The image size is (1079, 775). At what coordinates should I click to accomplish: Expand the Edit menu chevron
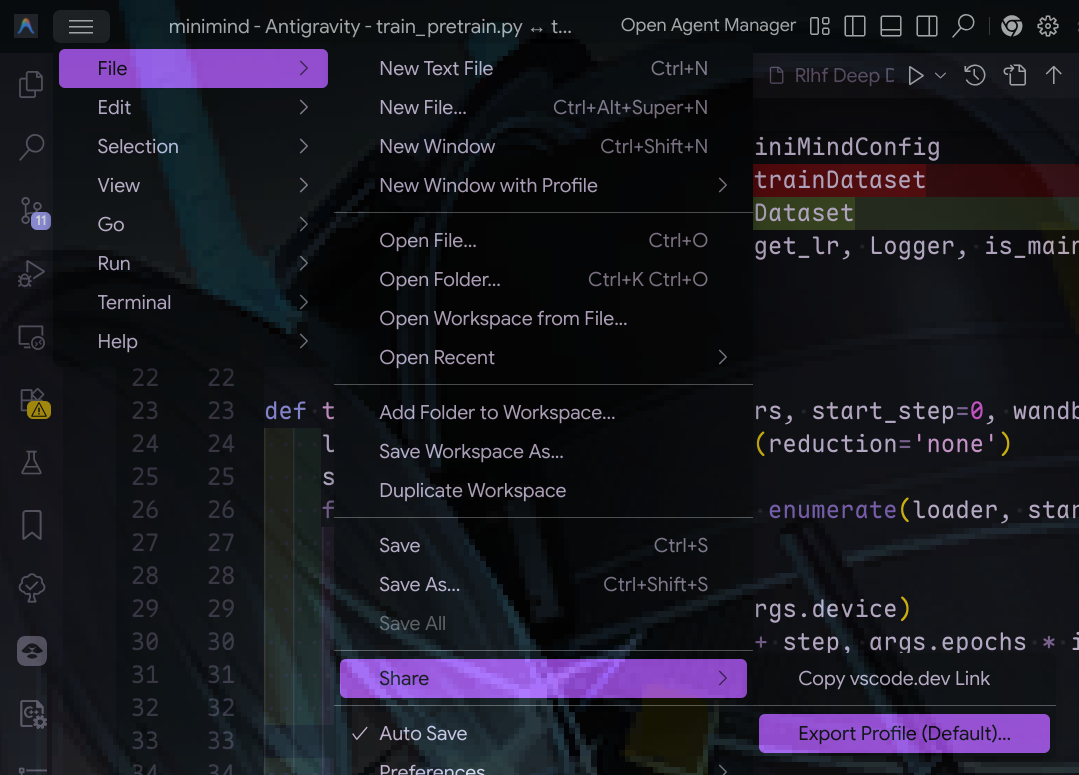click(303, 107)
